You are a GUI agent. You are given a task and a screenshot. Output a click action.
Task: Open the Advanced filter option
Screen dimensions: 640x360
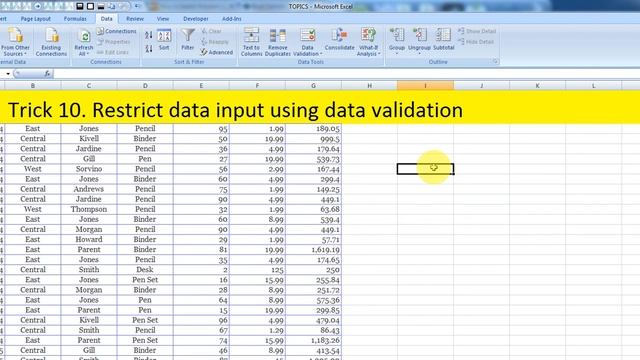click(217, 52)
